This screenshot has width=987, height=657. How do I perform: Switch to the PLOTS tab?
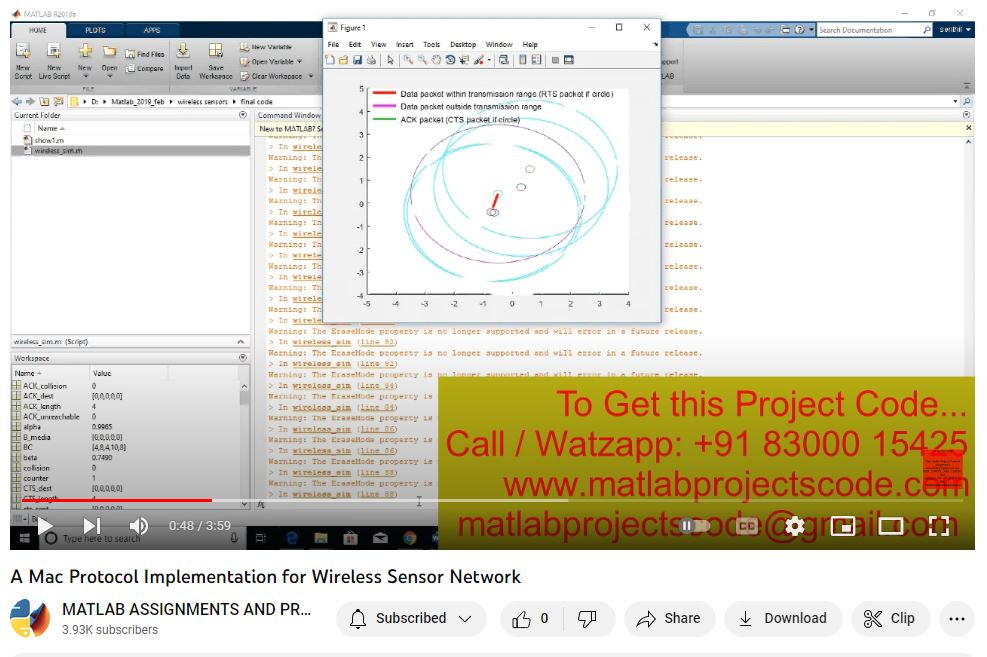point(95,30)
